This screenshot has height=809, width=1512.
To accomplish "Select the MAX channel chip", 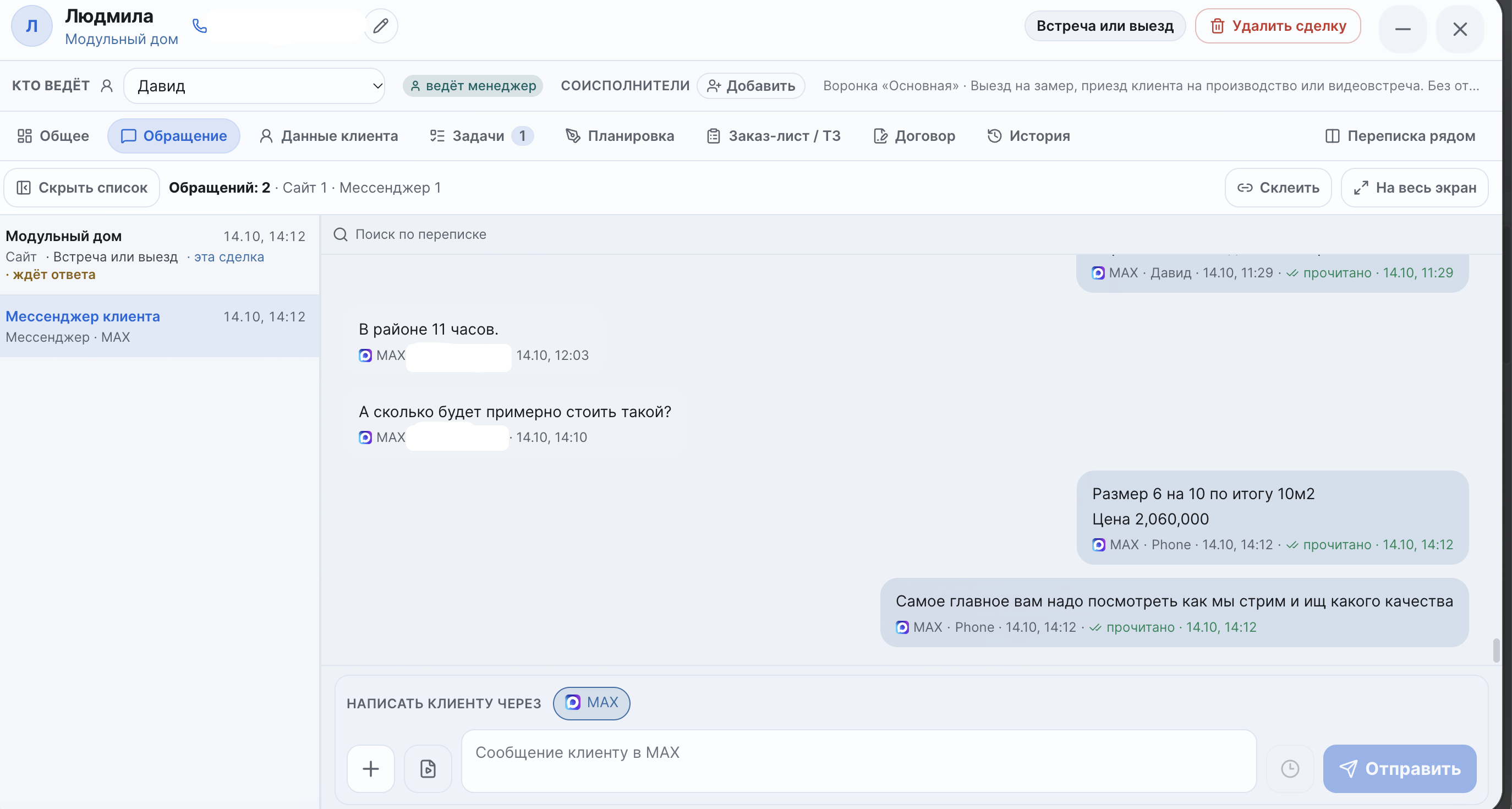I will coord(591,703).
